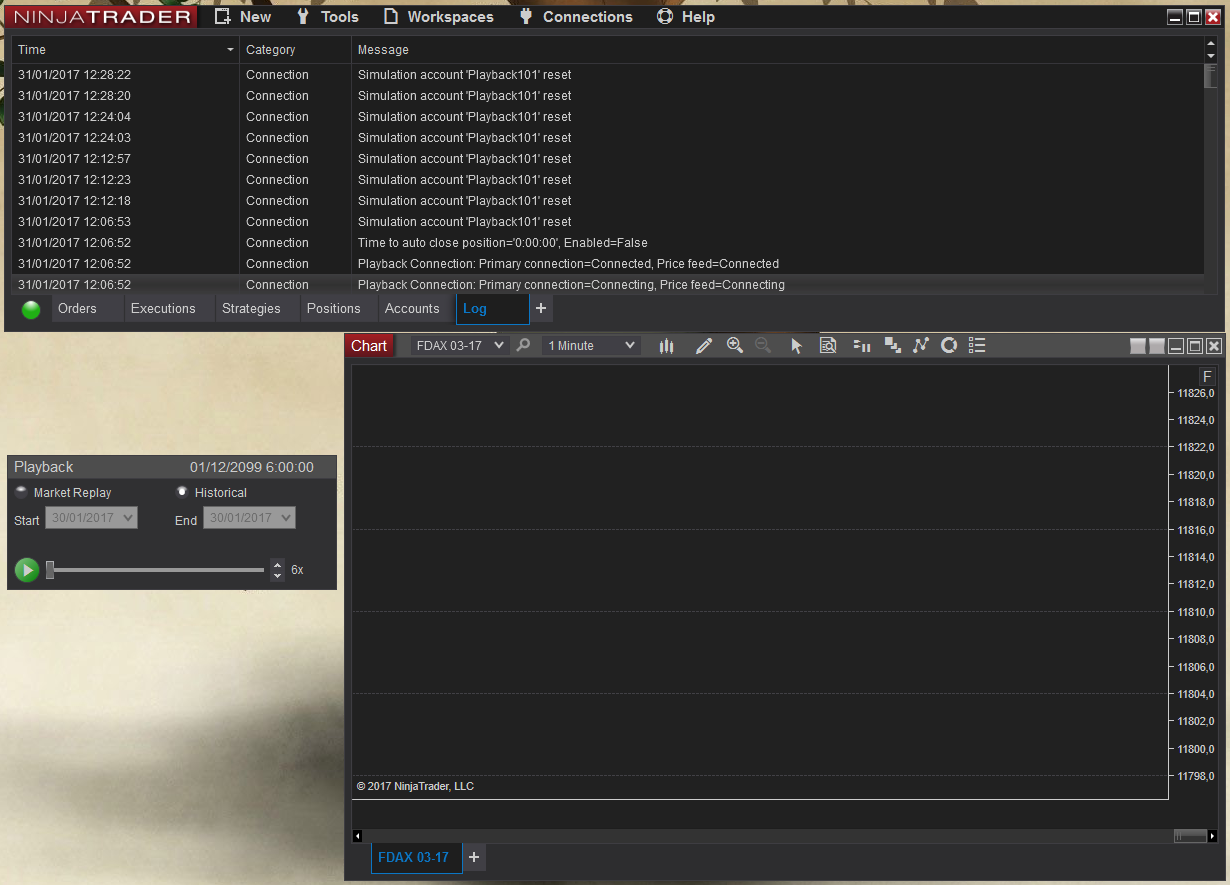The width and height of the screenshot is (1230, 885).
Task: Open the Data Box icon in chart toolbar
Action: point(828,346)
